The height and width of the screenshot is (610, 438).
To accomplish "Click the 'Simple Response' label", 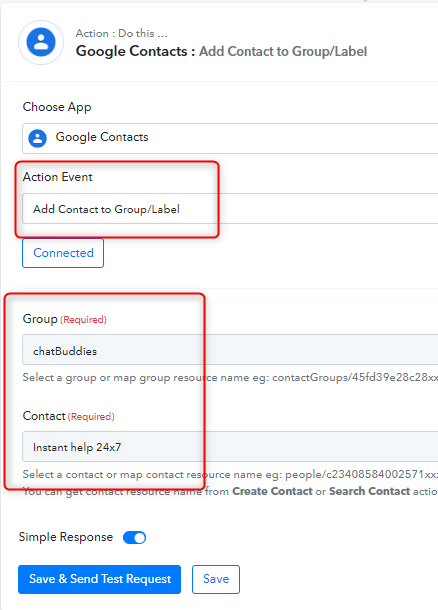I will pyautogui.click(x=66, y=537).
